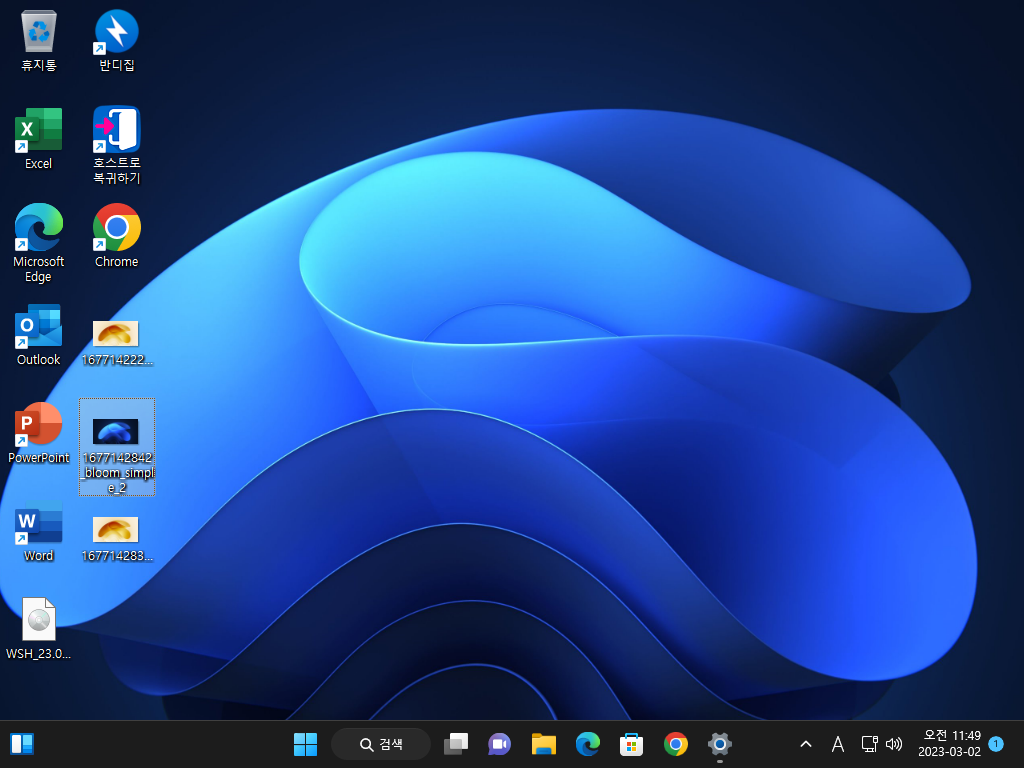Launch Microsoft Edge from the taskbar
The image size is (1024, 768).
588,744
